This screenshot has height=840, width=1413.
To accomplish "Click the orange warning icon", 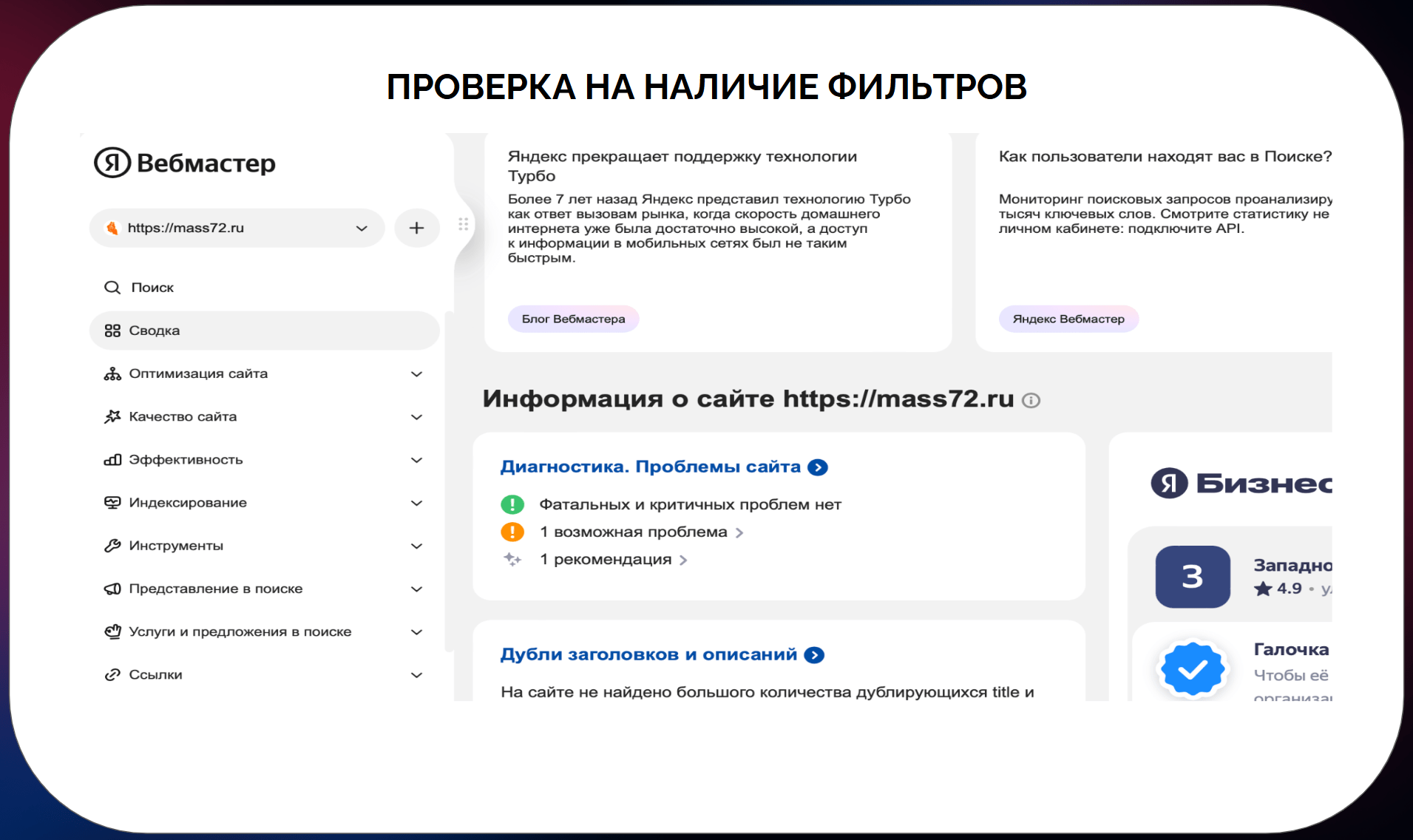I will click(512, 532).
